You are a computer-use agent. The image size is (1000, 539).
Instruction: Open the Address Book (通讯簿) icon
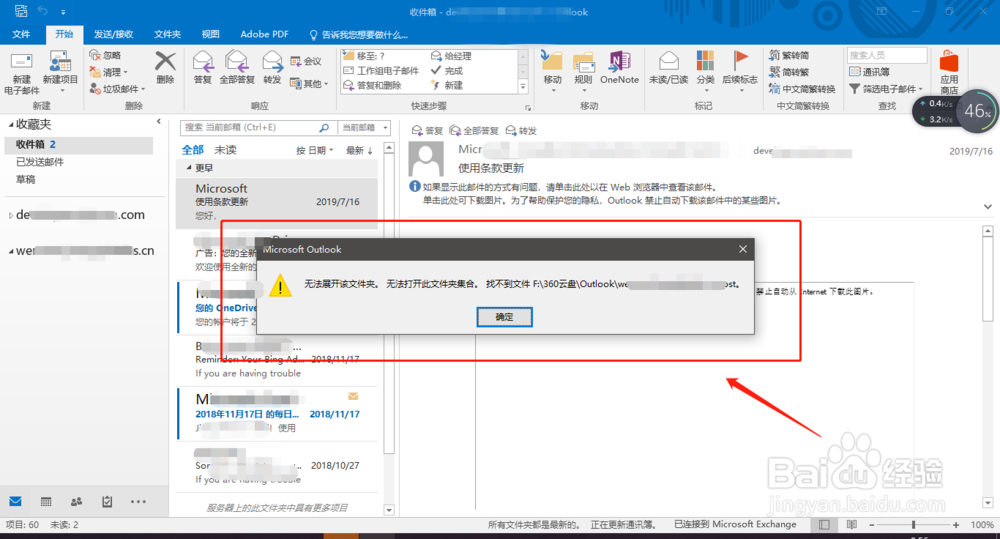[x=855, y=72]
